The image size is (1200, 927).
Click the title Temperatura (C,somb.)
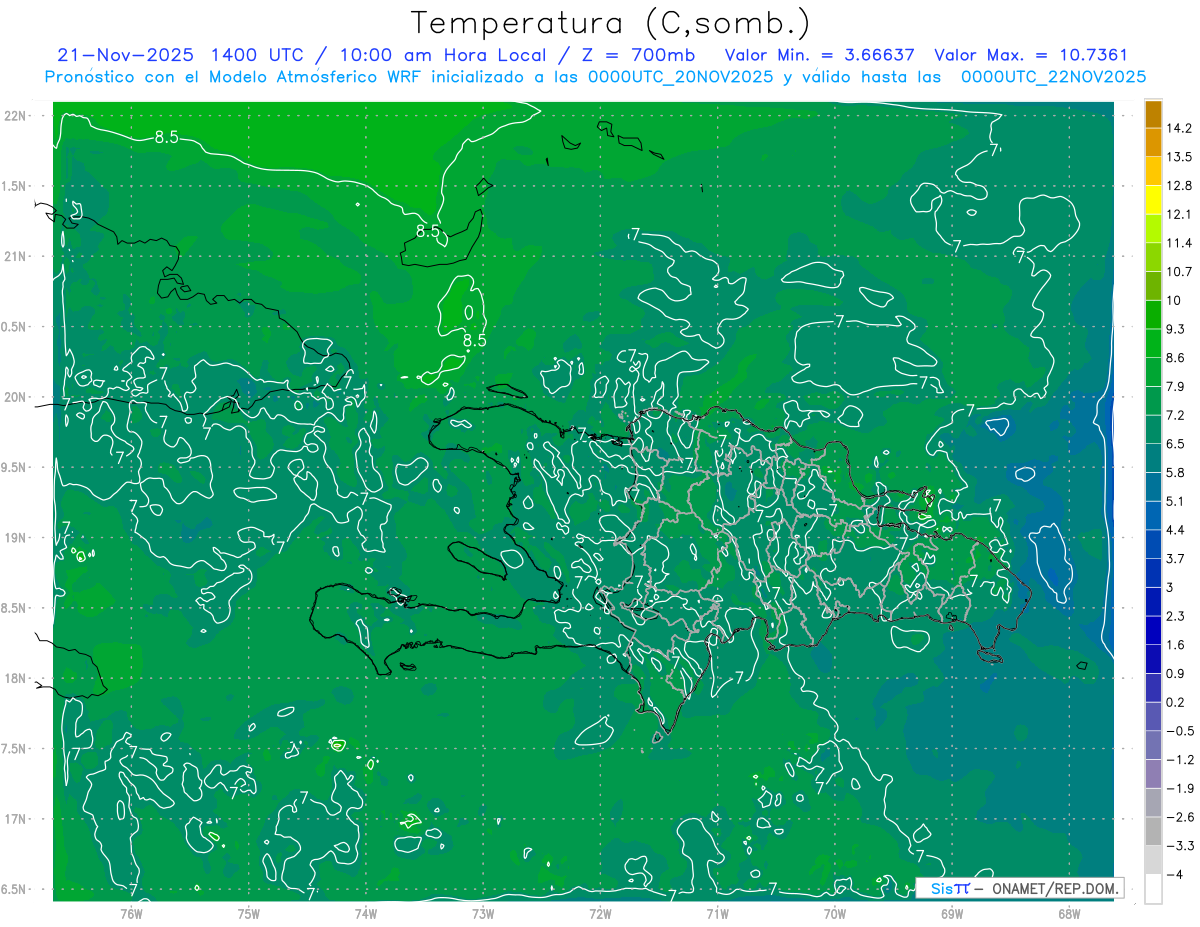(x=611, y=24)
